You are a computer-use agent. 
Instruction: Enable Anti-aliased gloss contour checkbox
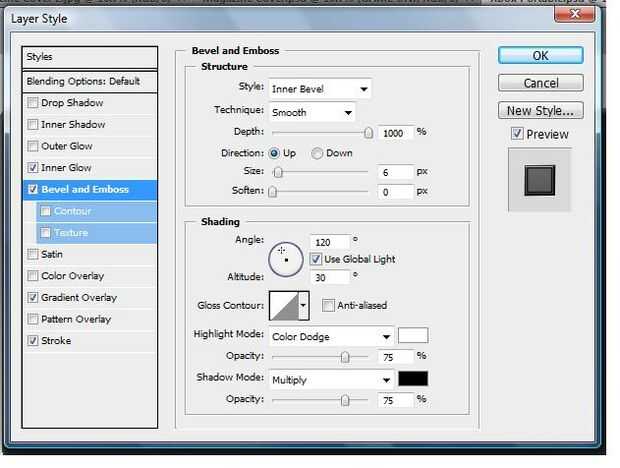tap(328, 305)
